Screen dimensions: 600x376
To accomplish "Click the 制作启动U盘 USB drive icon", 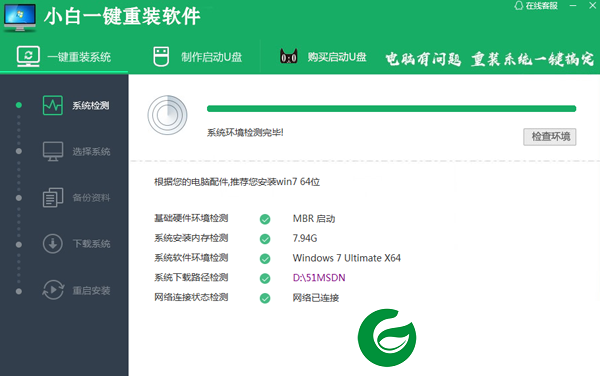I will click(161, 57).
